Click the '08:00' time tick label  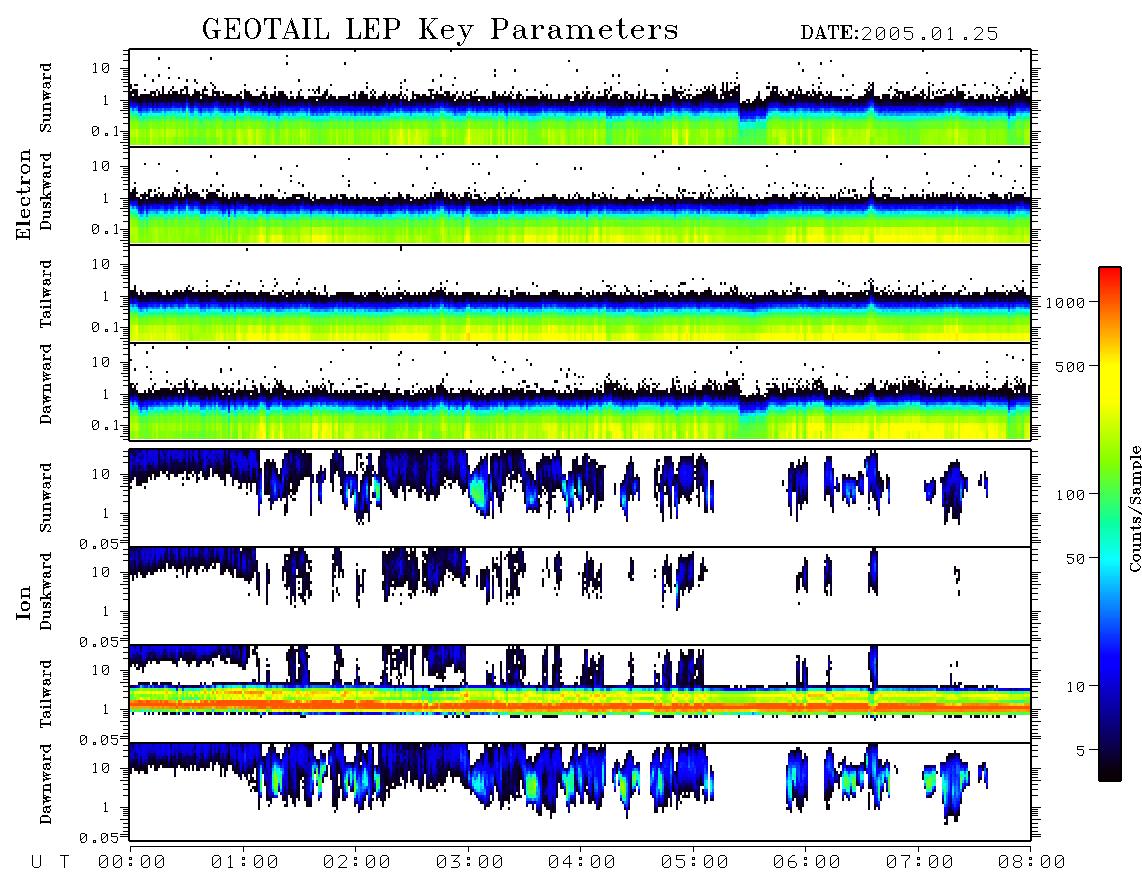[1031, 862]
